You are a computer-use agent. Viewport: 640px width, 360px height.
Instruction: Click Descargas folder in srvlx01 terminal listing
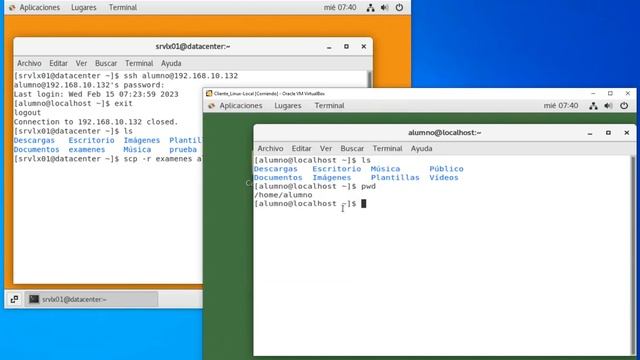click(34, 140)
